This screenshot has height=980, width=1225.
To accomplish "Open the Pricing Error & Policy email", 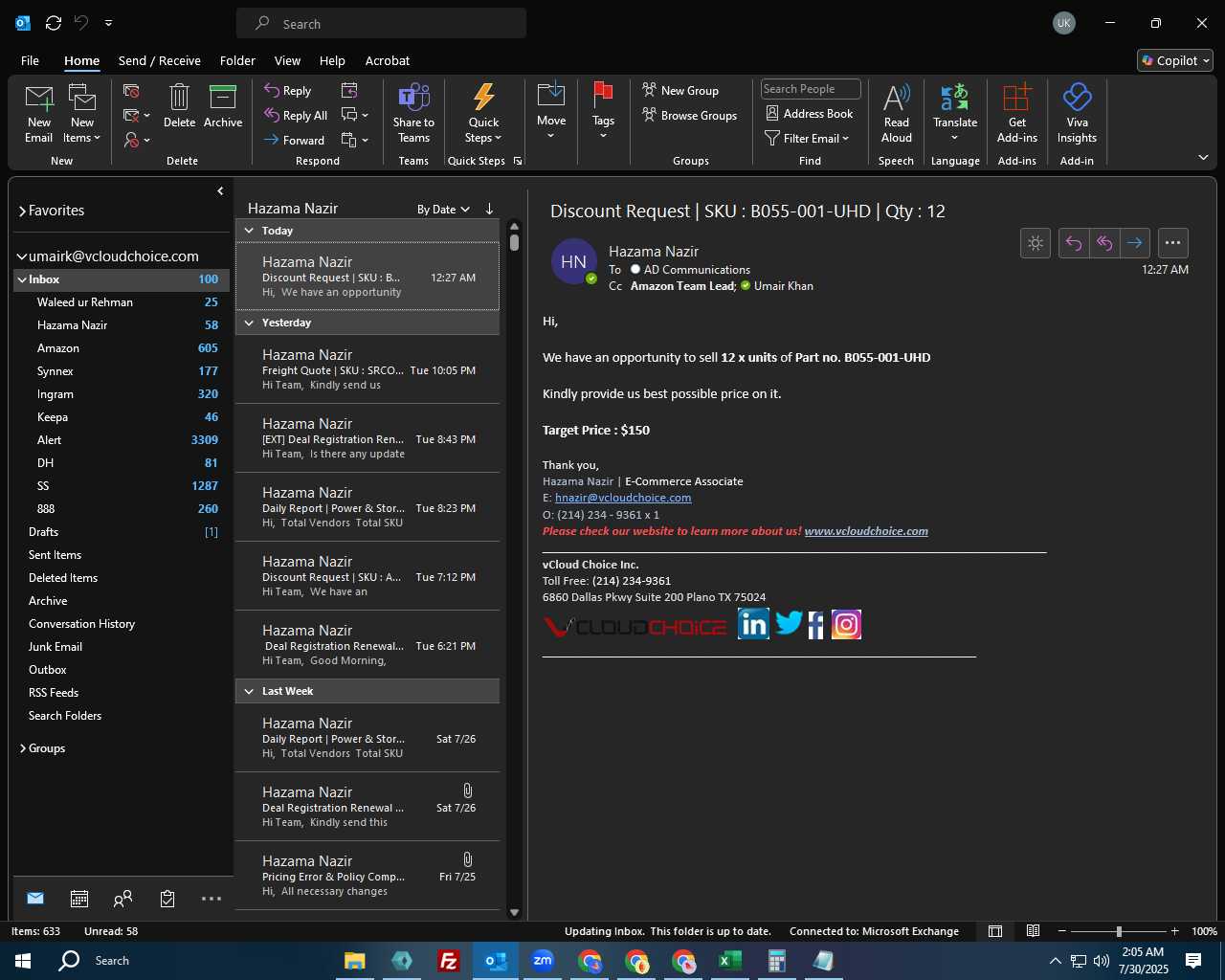I will point(367,876).
